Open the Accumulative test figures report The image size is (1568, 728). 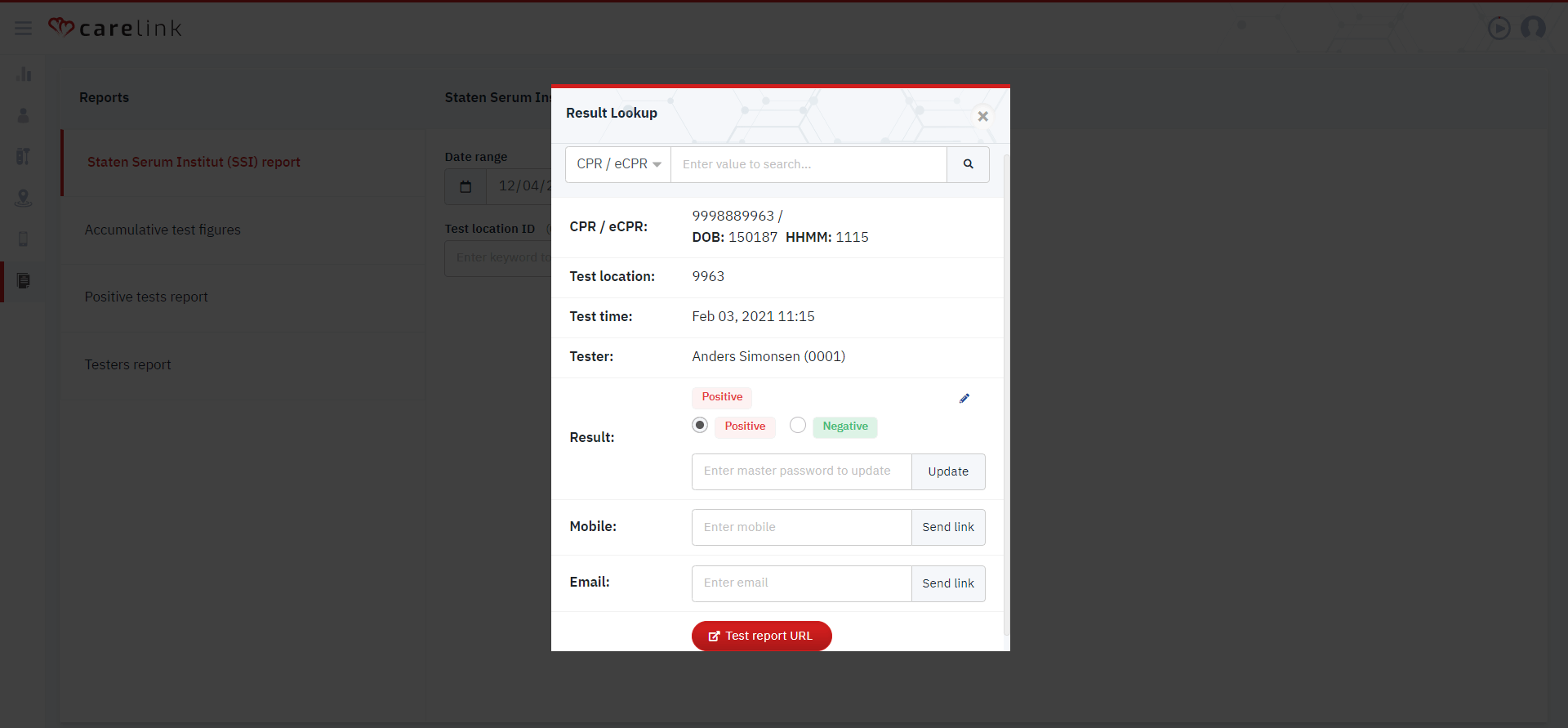[163, 230]
